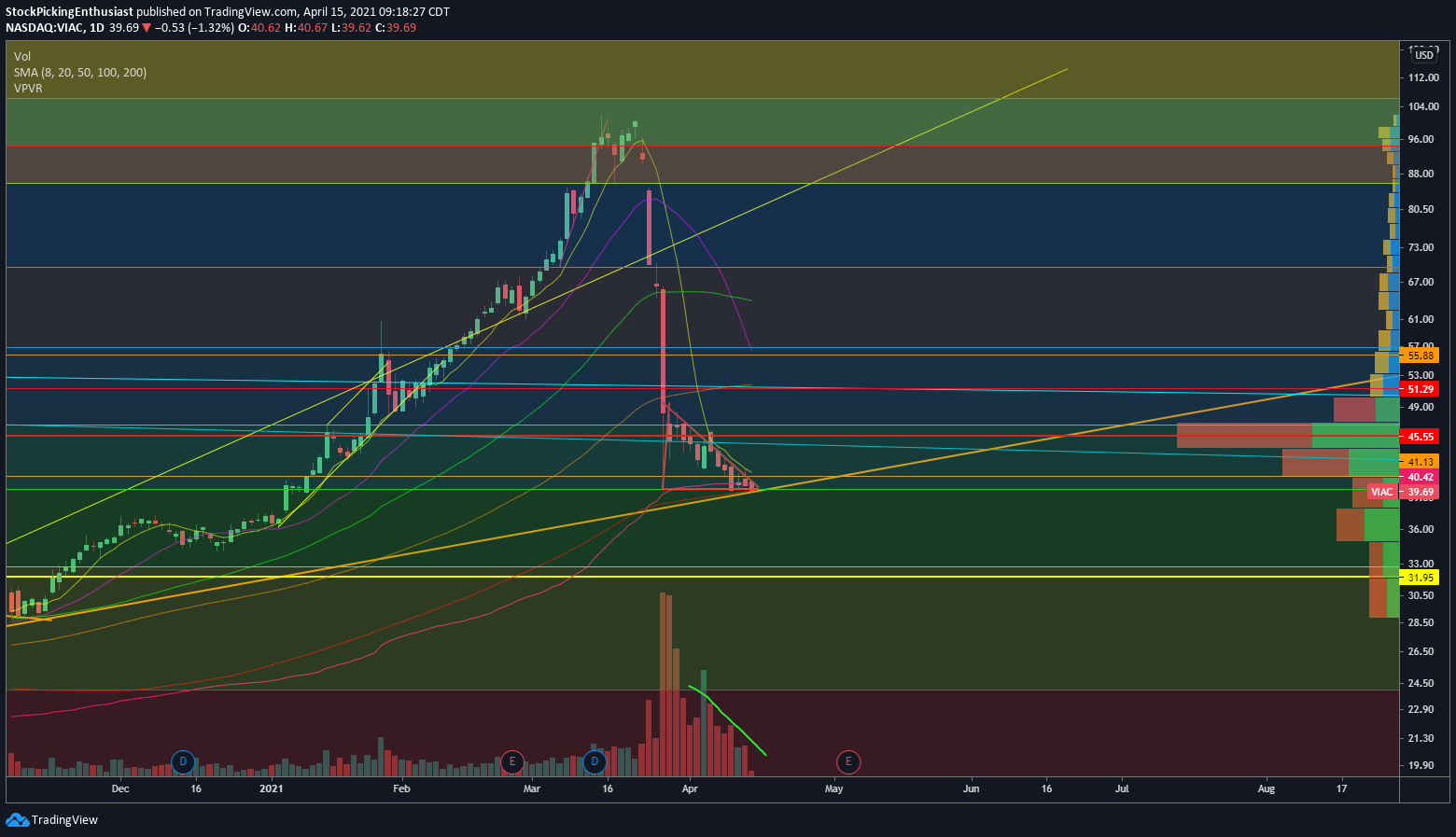Click the Dec label on time axis
The height and width of the screenshot is (837, 1456).
click(x=119, y=788)
